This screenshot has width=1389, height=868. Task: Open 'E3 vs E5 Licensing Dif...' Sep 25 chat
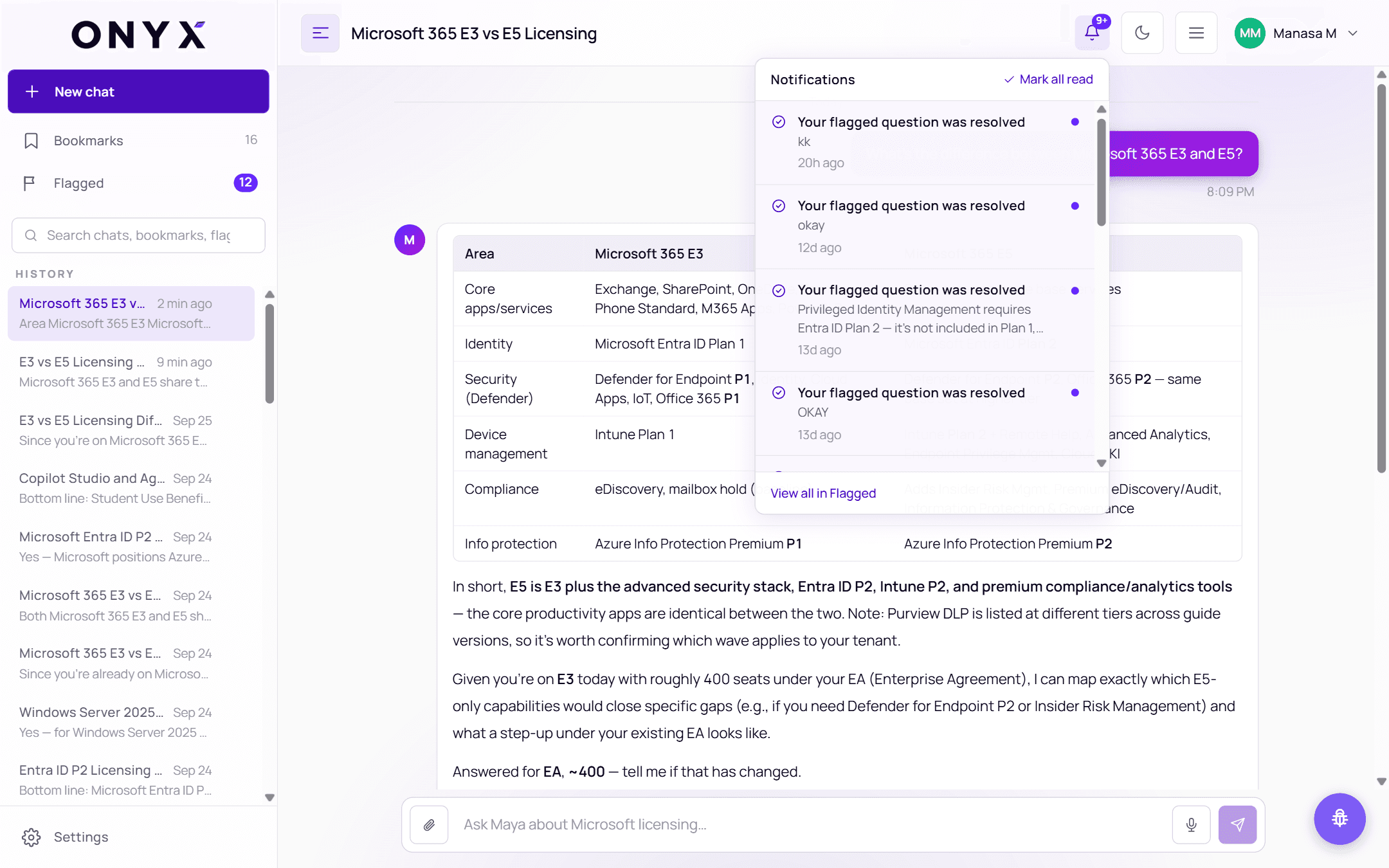(x=131, y=430)
